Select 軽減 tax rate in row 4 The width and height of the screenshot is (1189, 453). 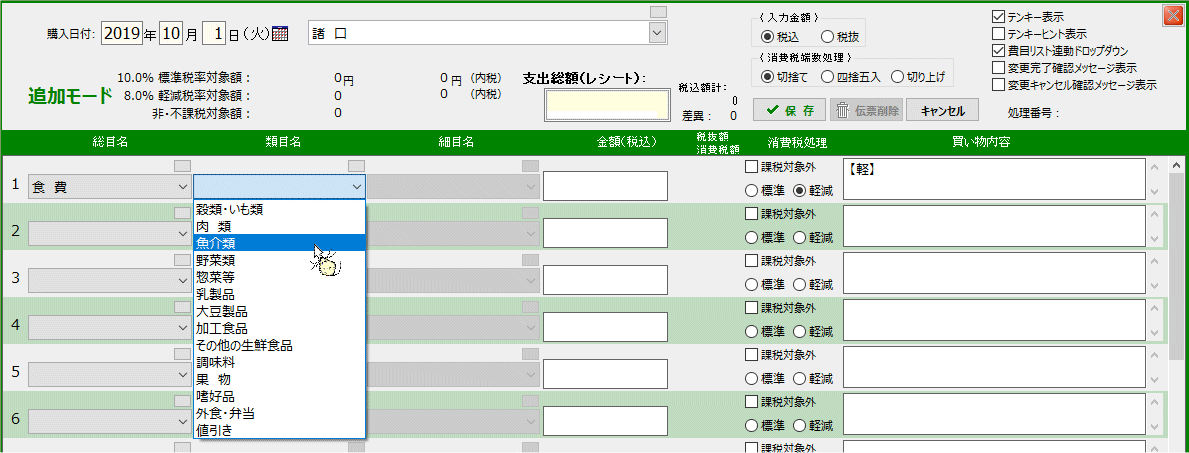799,332
